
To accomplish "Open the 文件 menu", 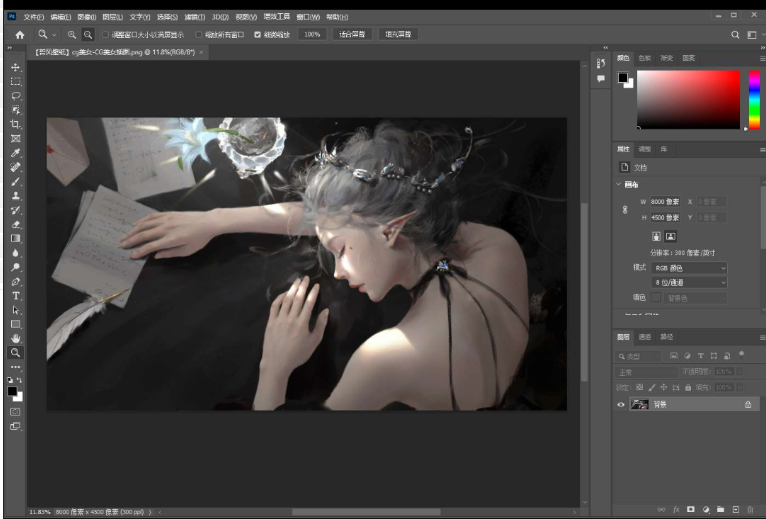I will (x=33, y=17).
